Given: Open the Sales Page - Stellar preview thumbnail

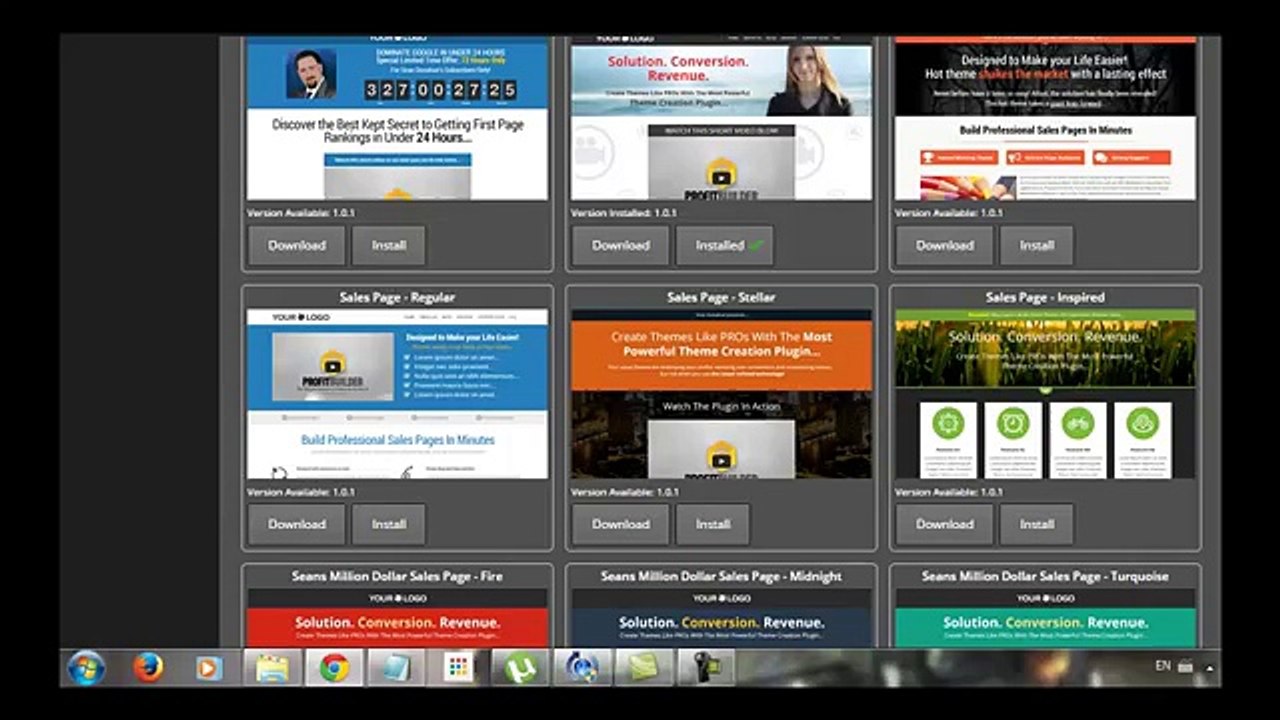Looking at the screenshot, I should coord(721,394).
